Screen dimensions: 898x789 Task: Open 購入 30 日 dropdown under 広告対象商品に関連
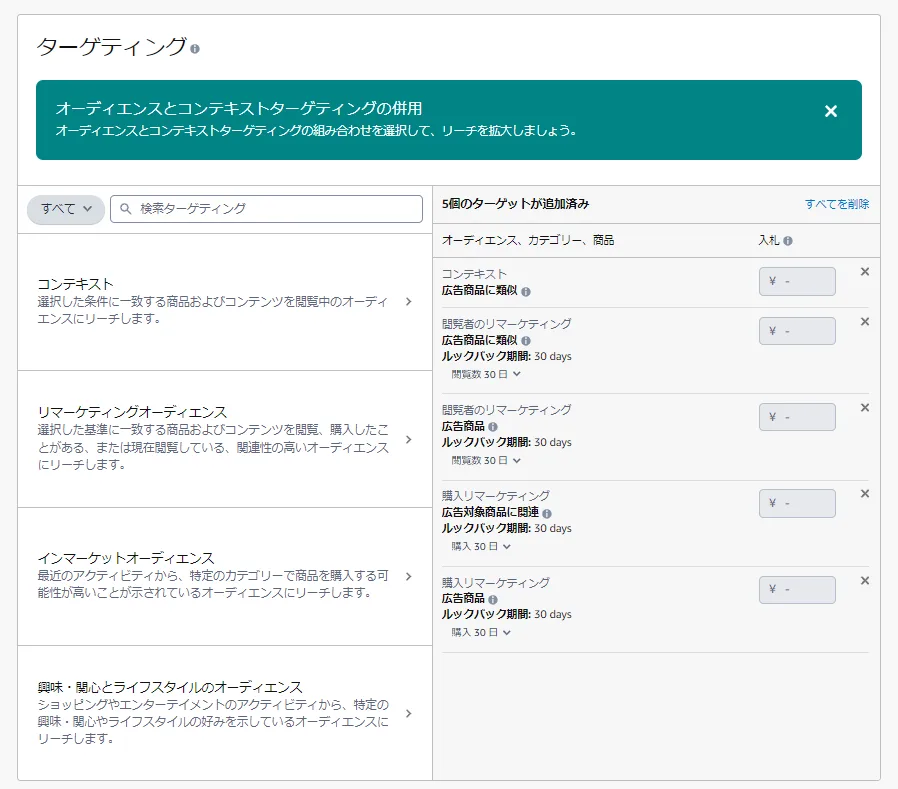(x=480, y=547)
